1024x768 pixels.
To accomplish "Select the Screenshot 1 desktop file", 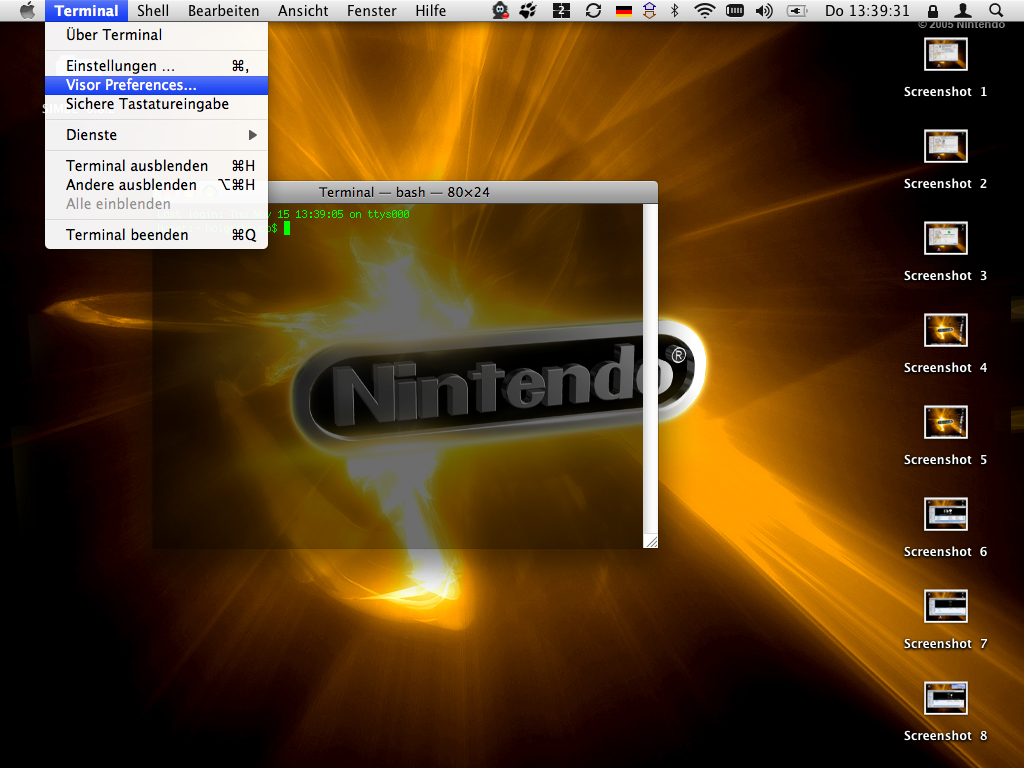I will (x=945, y=68).
